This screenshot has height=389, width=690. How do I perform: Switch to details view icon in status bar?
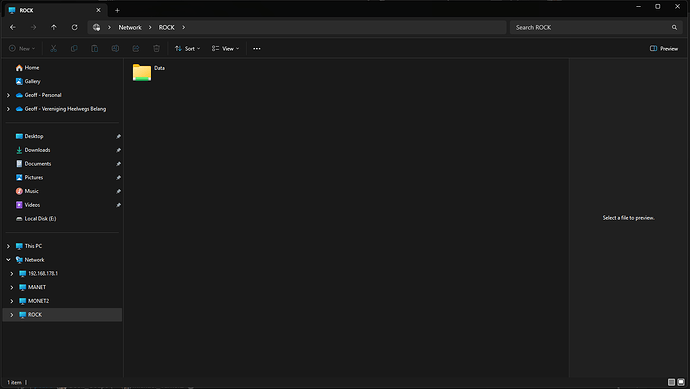pos(672,382)
